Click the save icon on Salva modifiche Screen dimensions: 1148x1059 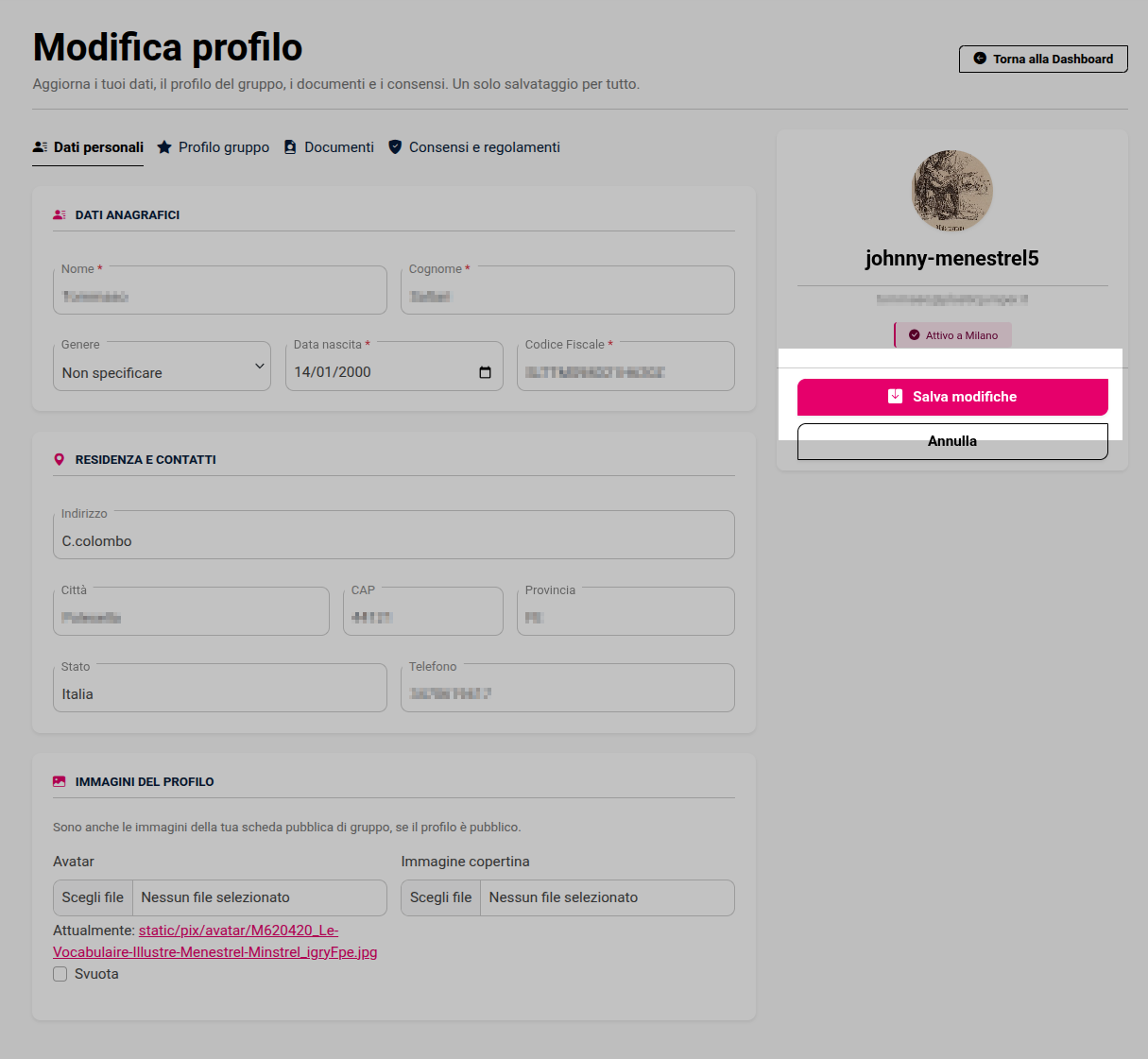895,397
